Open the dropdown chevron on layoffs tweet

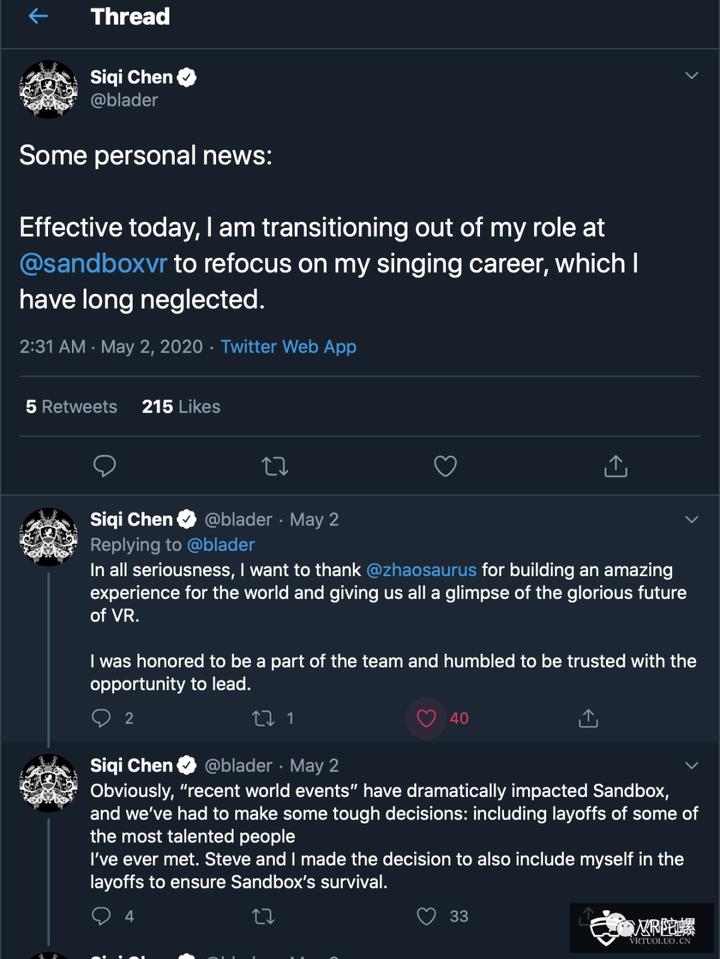coord(691,765)
